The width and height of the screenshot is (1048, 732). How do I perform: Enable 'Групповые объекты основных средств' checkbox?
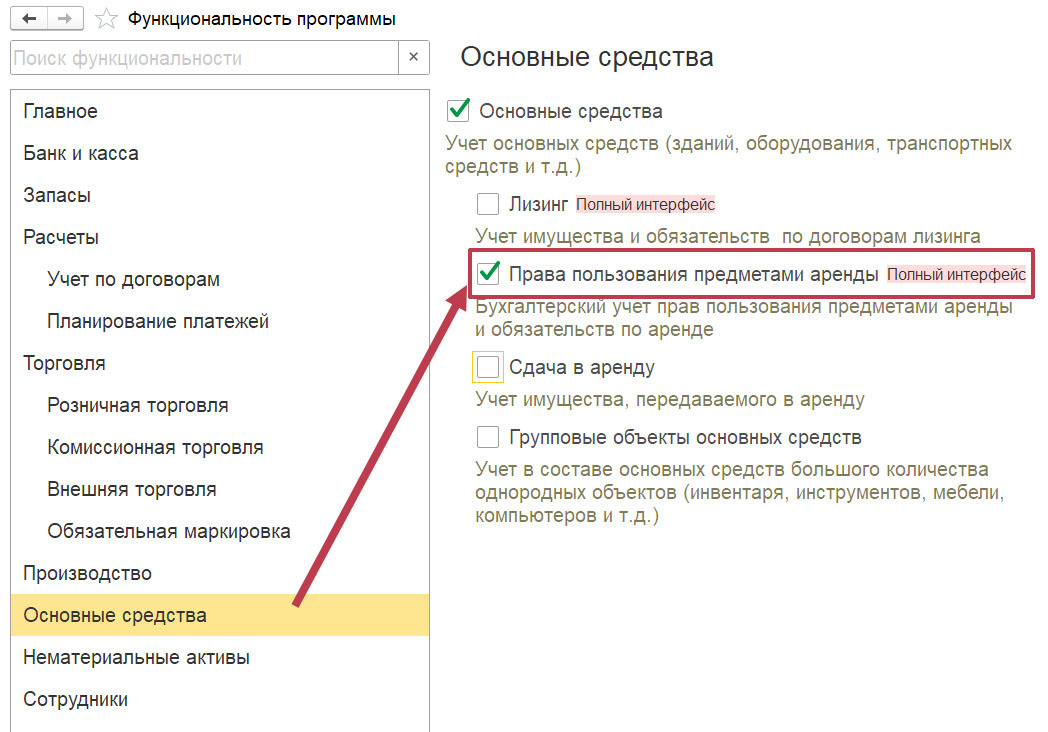[487, 437]
